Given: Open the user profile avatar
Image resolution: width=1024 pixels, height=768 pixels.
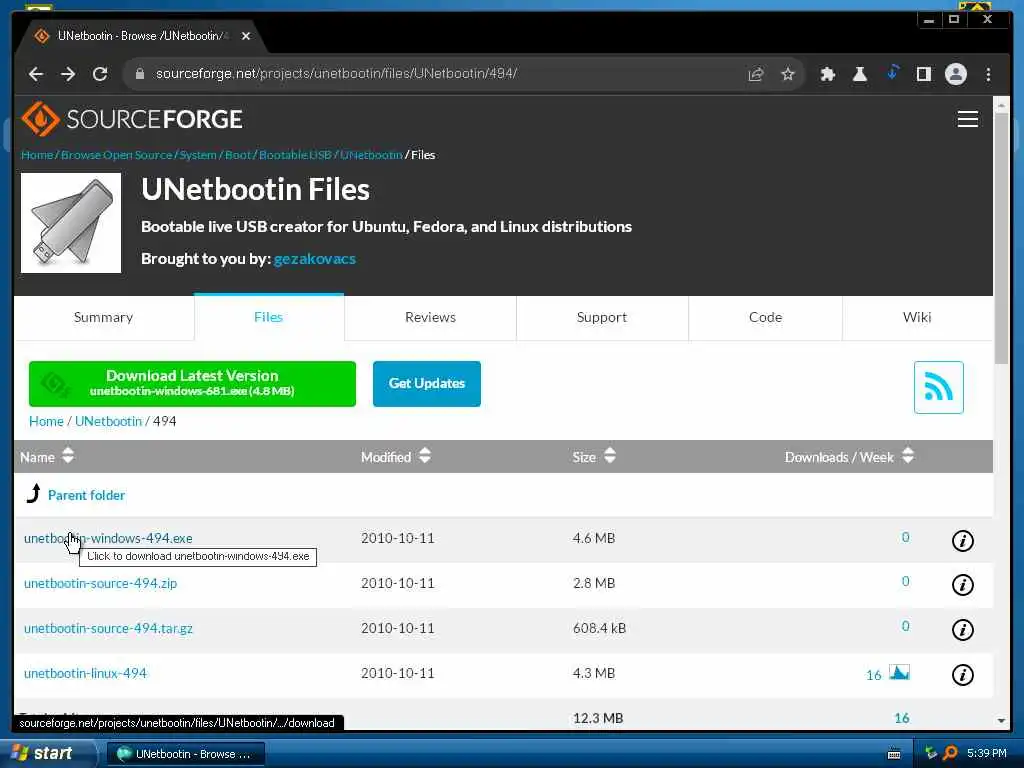Looking at the screenshot, I should click(x=955, y=74).
